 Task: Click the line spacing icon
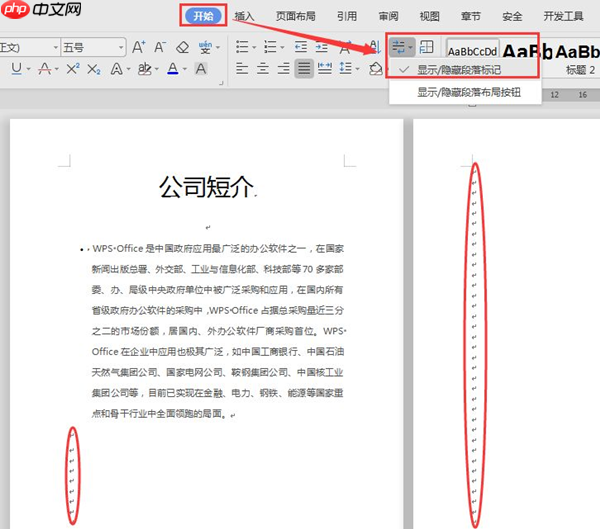(346, 69)
